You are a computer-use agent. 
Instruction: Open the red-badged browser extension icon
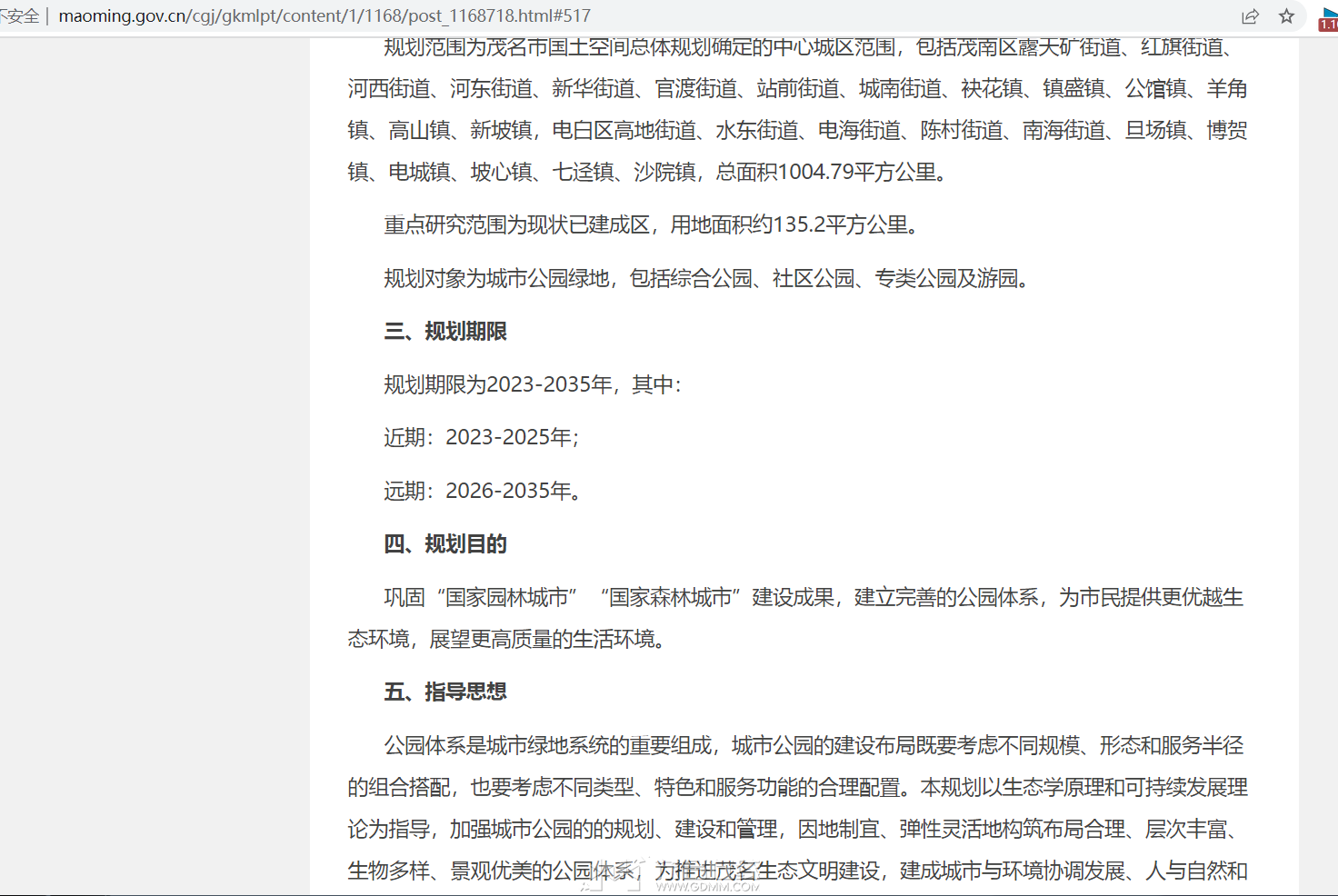1328,19
